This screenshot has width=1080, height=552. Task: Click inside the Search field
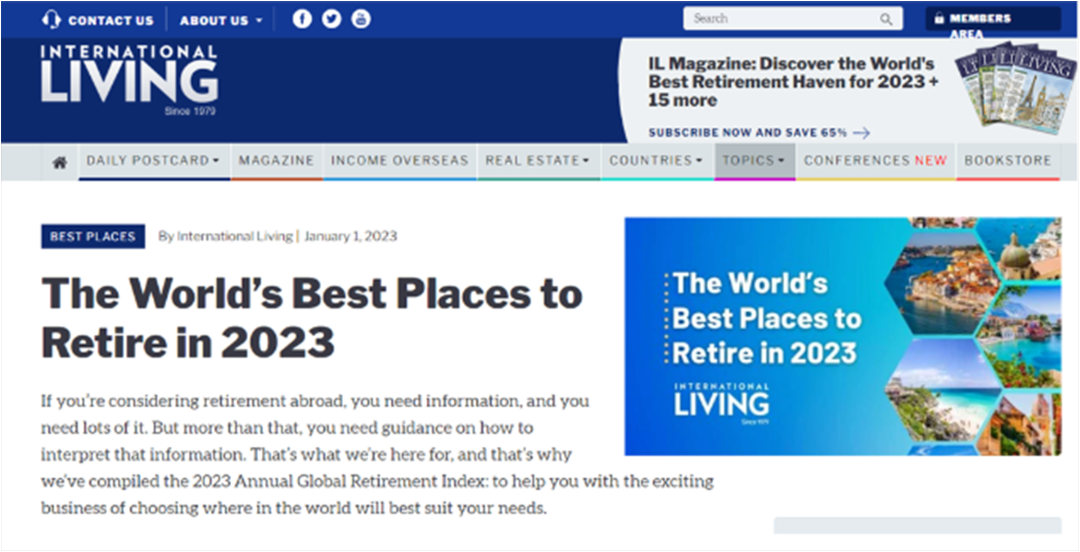tap(793, 19)
